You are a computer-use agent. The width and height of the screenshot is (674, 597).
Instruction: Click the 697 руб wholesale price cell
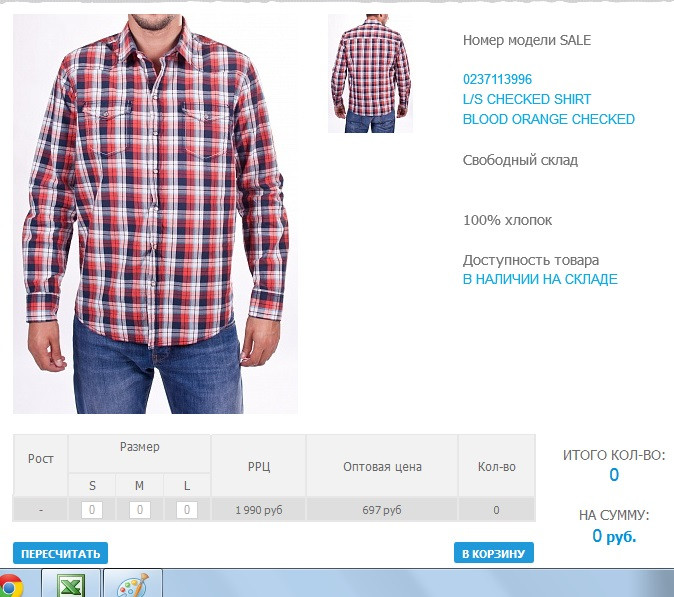click(382, 510)
